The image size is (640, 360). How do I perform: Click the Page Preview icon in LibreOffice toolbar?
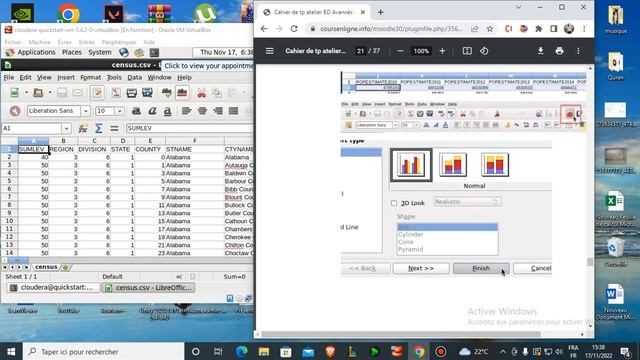(x=147, y=93)
